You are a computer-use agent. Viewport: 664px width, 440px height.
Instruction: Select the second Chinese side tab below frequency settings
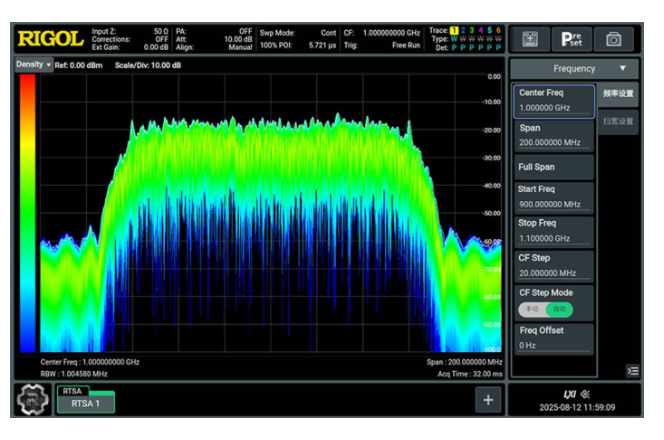(618, 122)
